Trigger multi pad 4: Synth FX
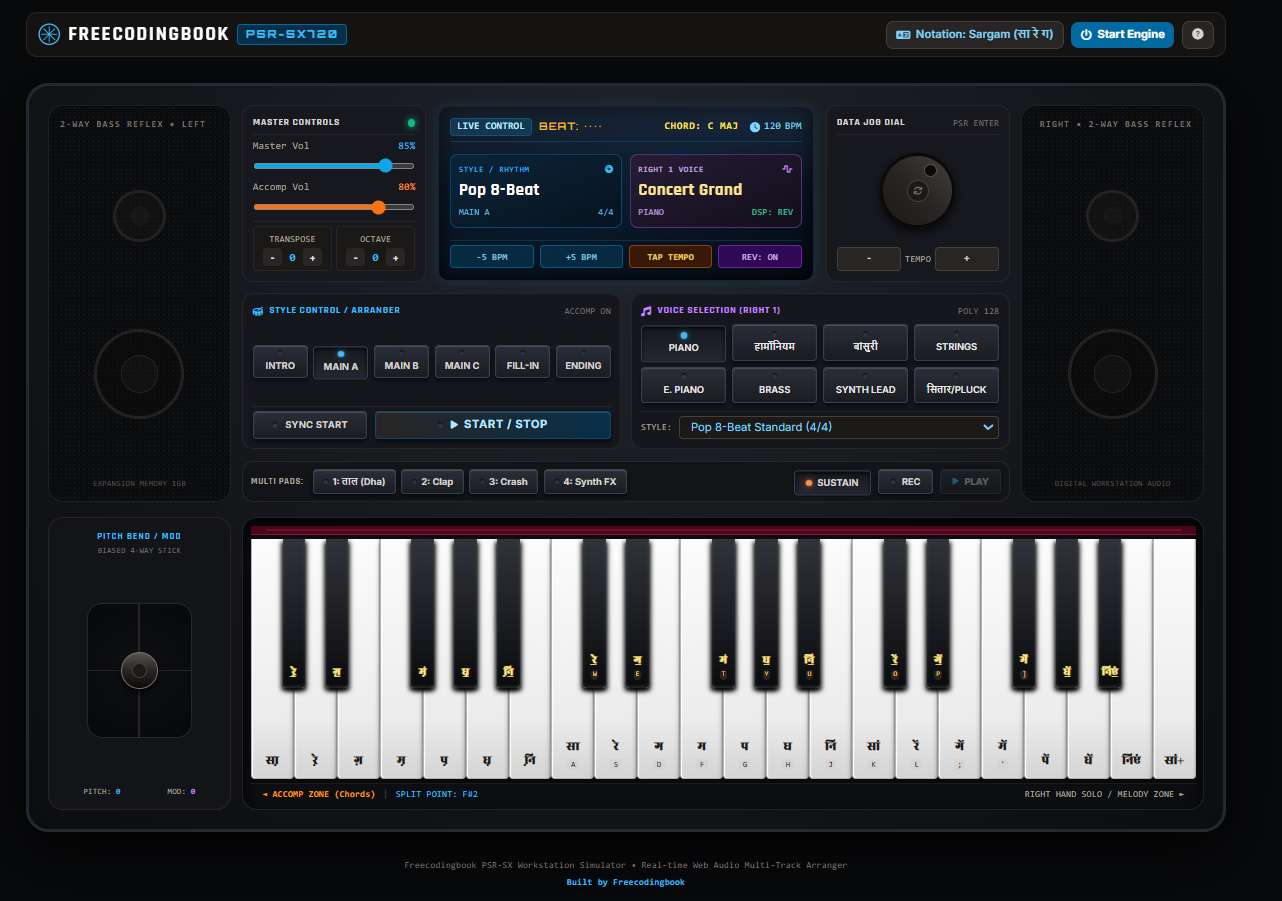Viewport: 1282px width, 901px height. (585, 482)
